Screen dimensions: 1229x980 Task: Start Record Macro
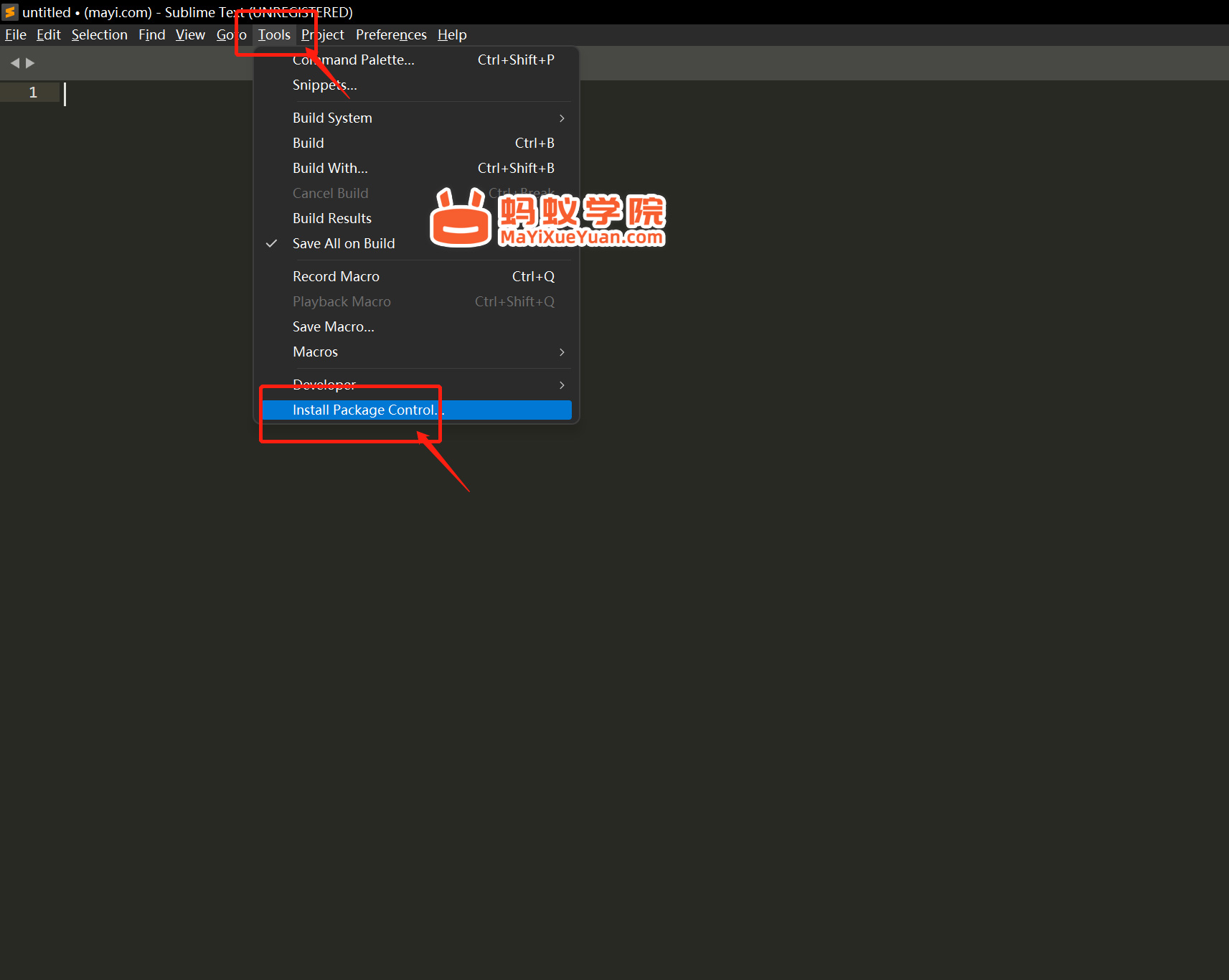416,277
